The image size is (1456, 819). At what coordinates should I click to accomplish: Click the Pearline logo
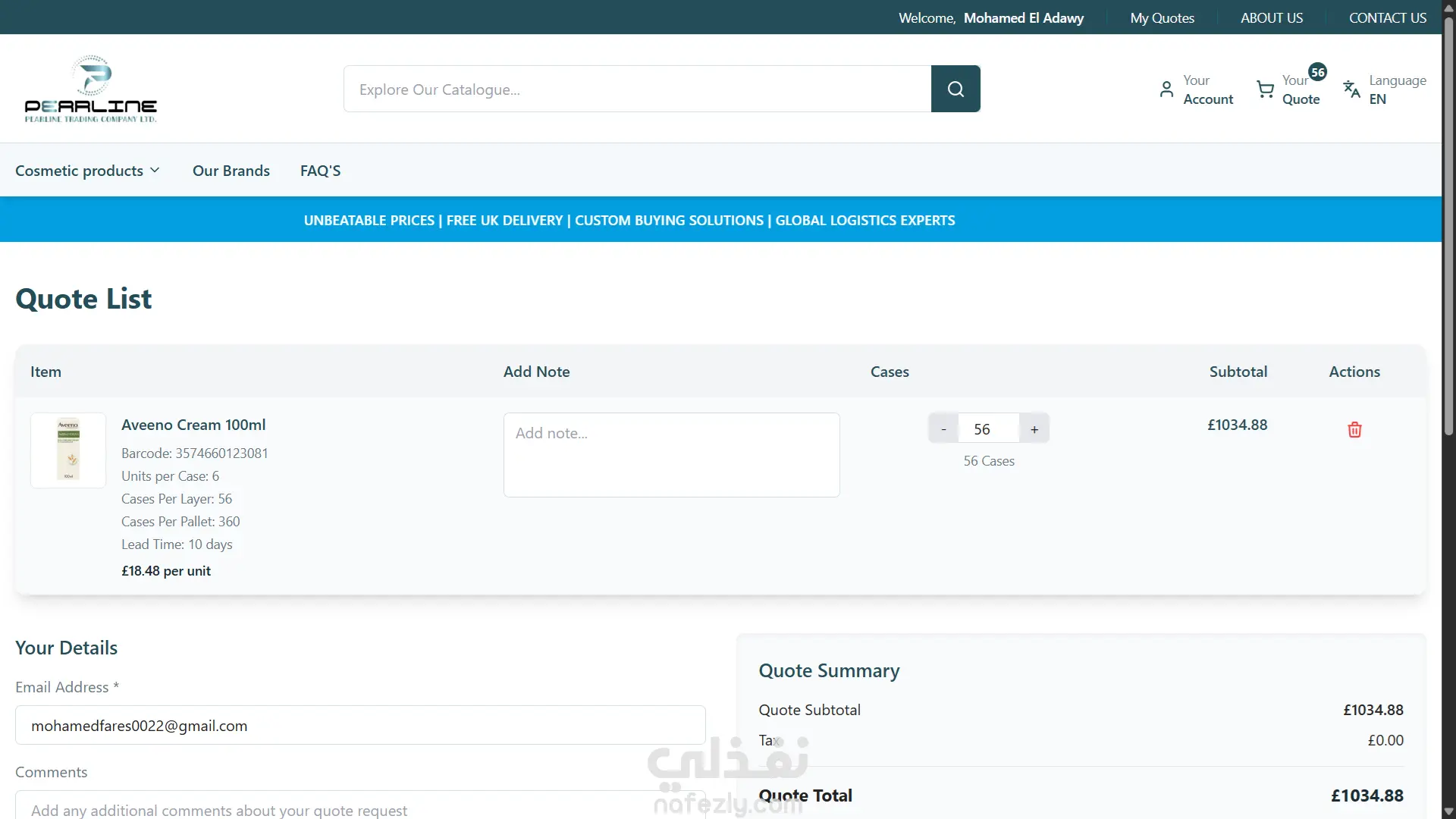pyautogui.click(x=91, y=89)
